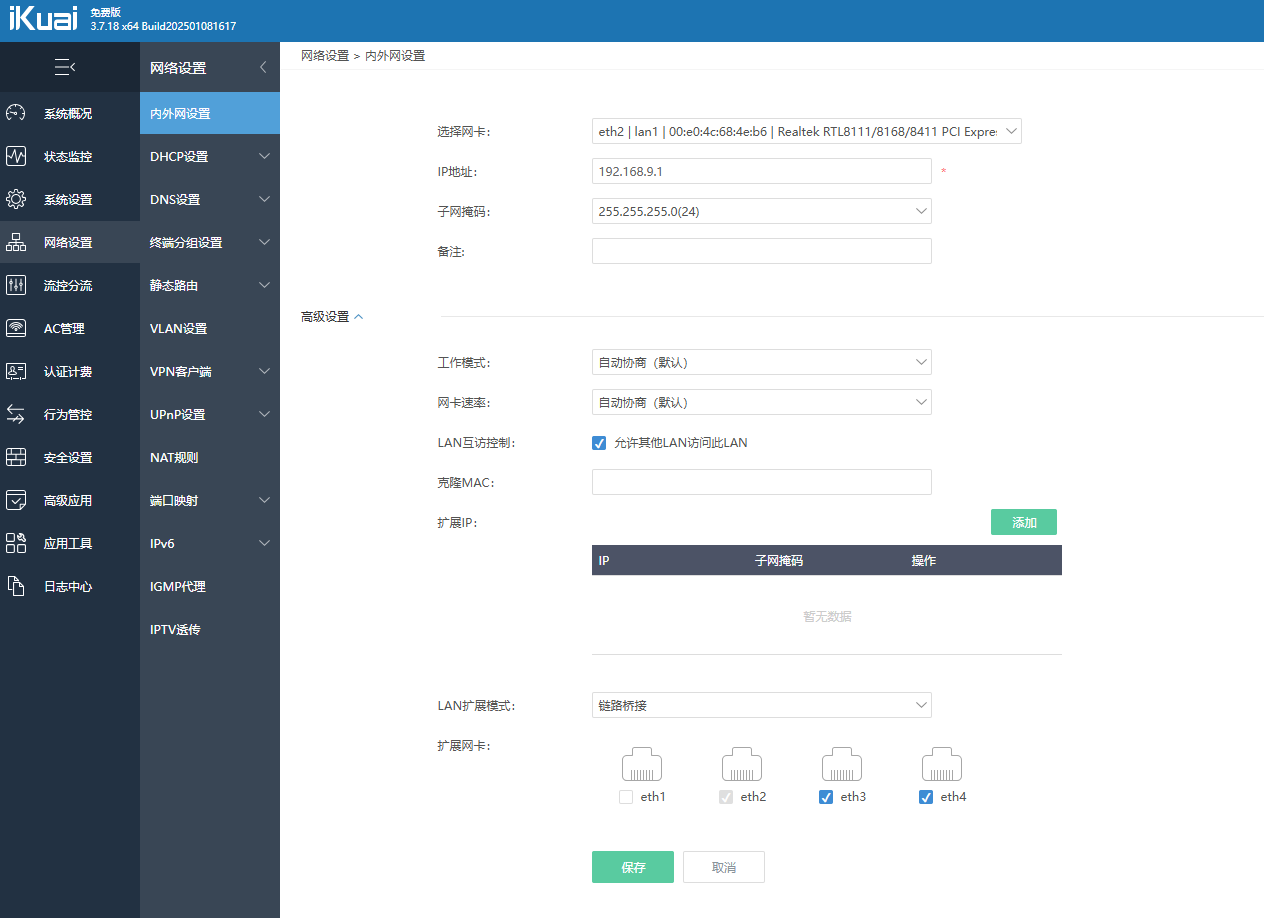The height and width of the screenshot is (918, 1264).
Task: Click the 系统概况 dashboard gauge icon
Action: (16, 113)
